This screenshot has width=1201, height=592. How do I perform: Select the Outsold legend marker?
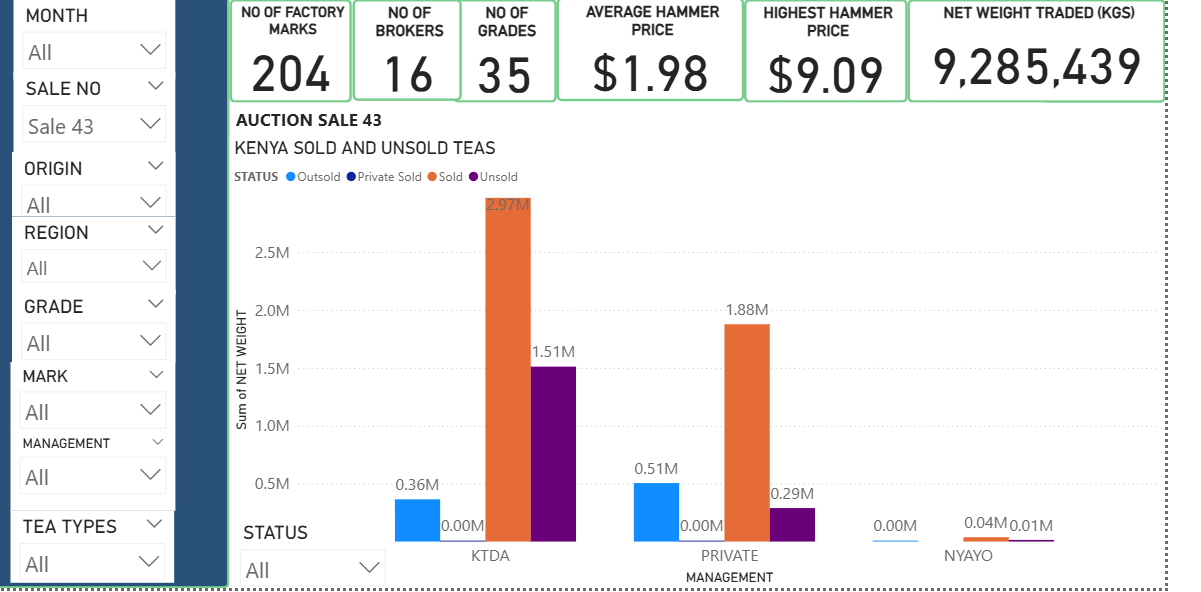(x=291, y=177)
